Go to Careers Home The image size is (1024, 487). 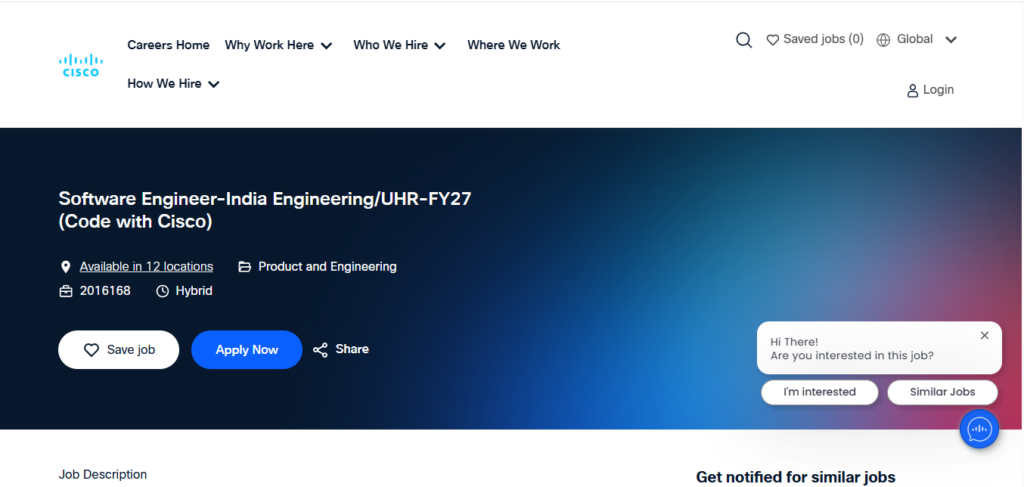point(168,45)
